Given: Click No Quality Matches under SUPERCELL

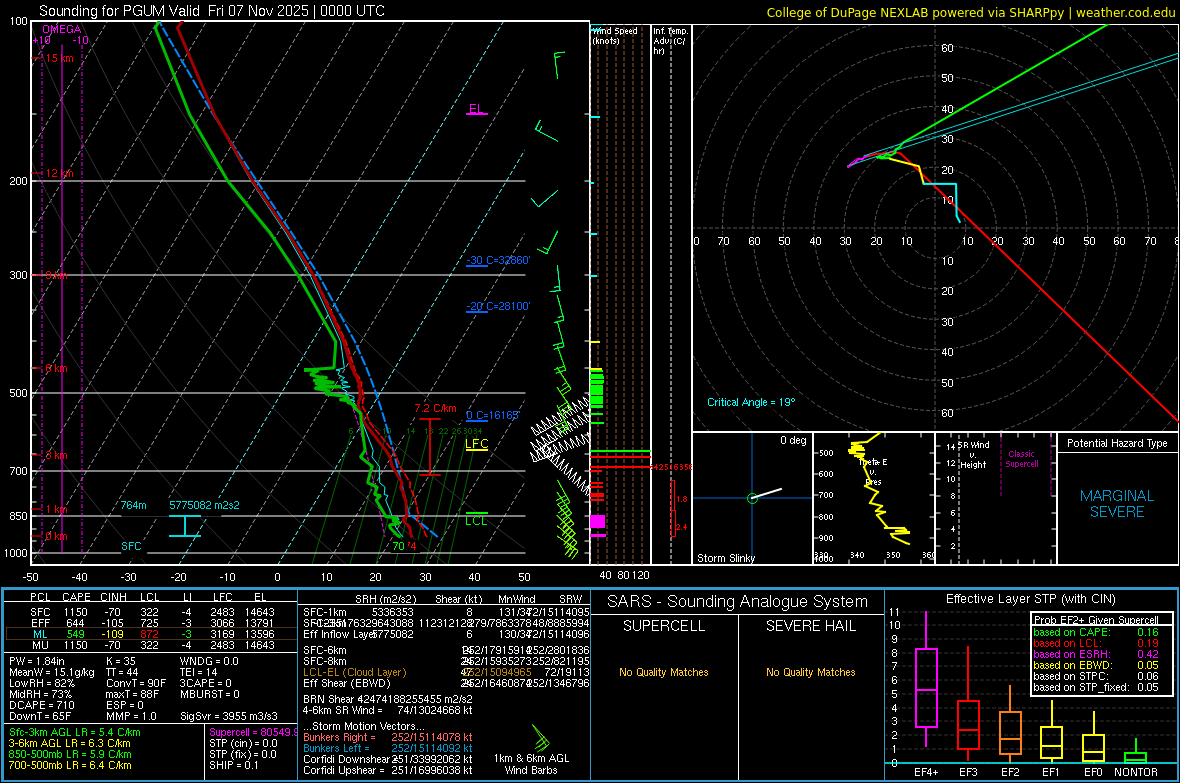Looking at the screenshot, I should coord(664,672).
